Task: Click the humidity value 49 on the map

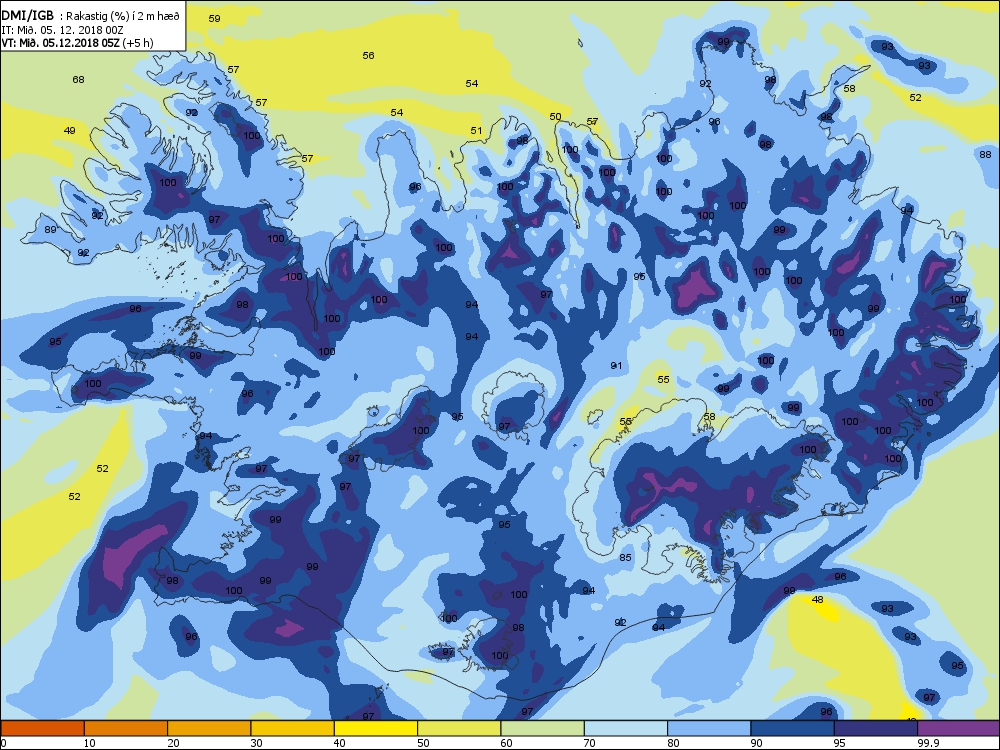Action: (x=70, y=131)
